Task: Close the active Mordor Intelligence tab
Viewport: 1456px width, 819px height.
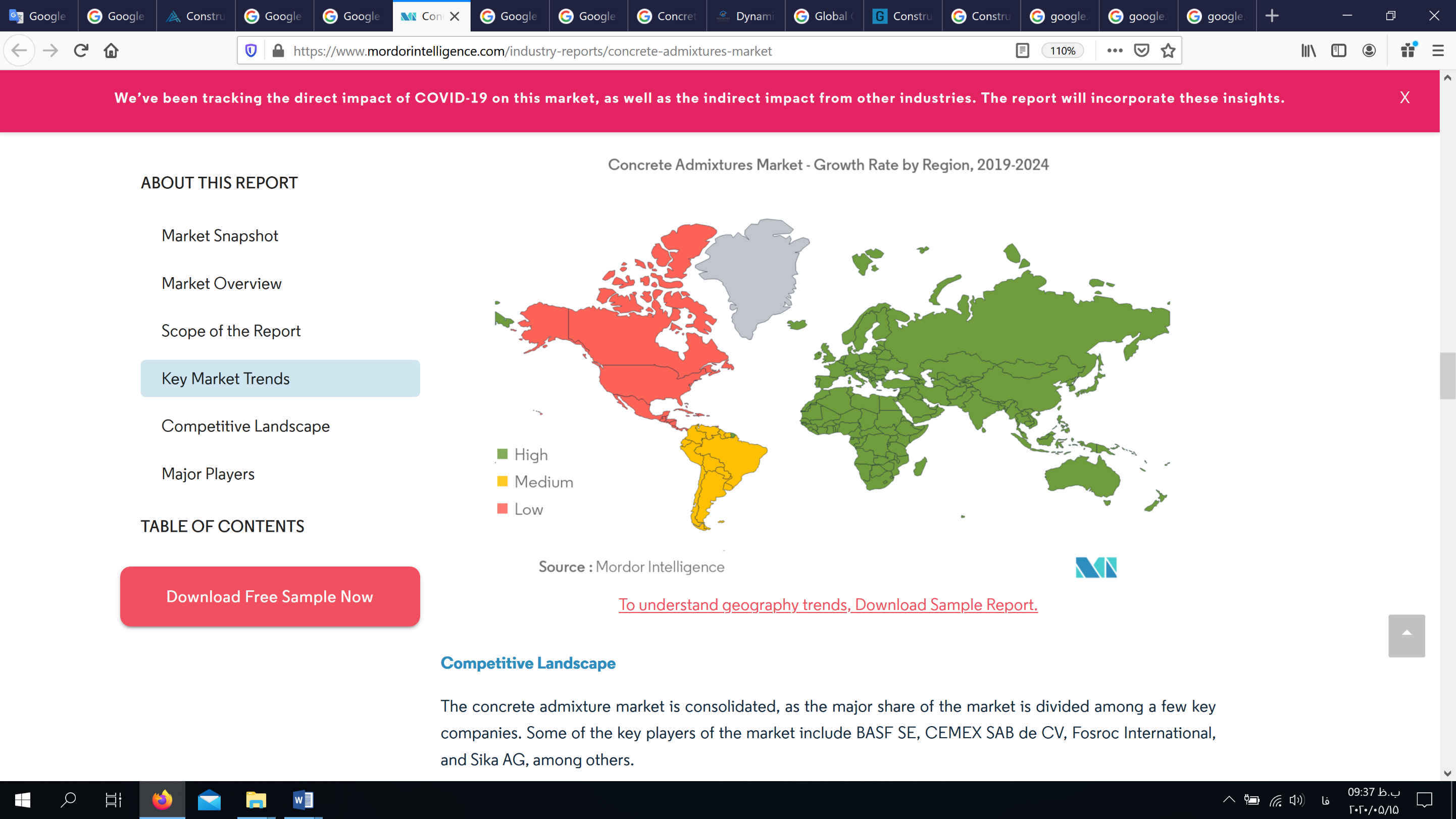Action: tap(455, 16)
